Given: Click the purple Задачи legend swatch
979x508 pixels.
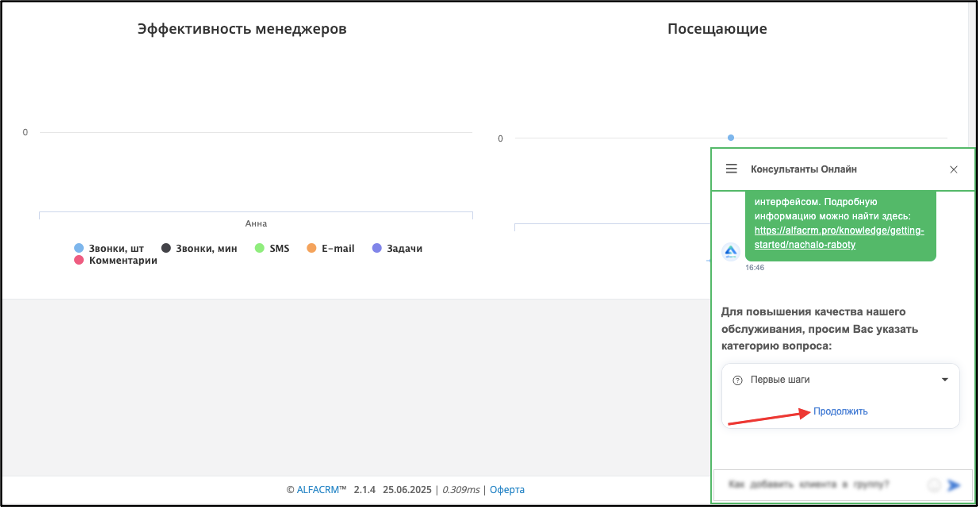Looking at the screenshot, I should click(377, 248).
